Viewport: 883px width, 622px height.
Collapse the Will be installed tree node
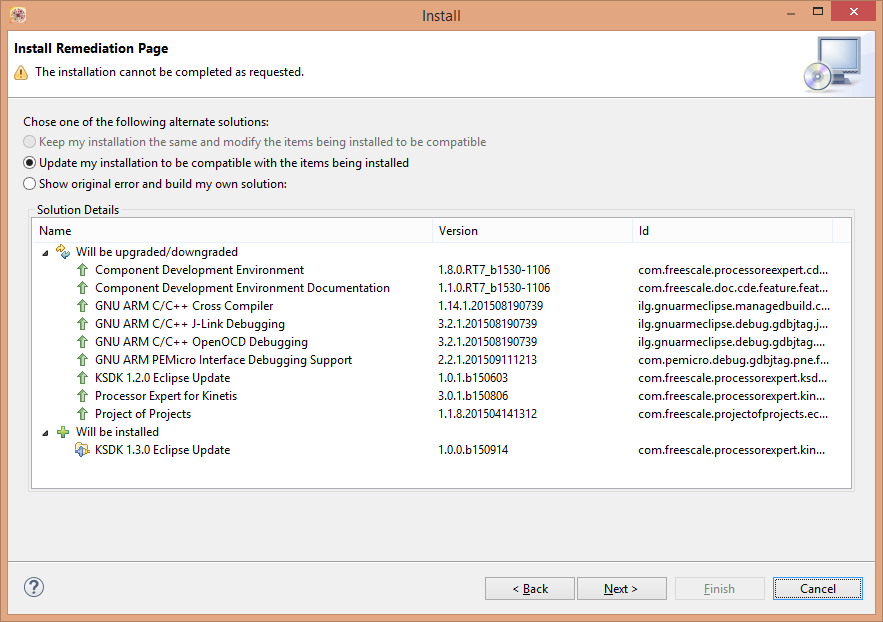click(45, 433)
